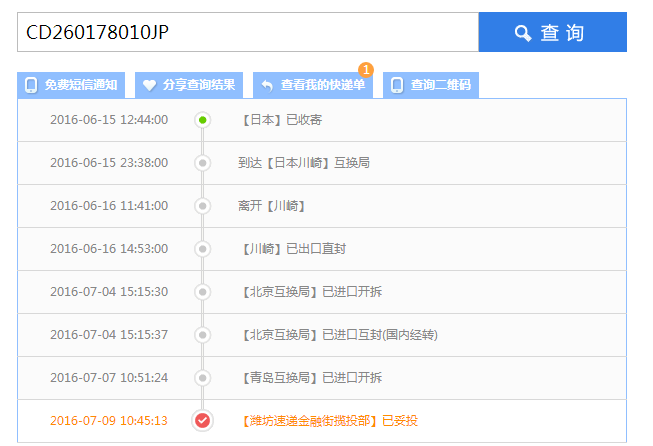Screen dimensions: 653x446
Task: Click timeline dot for 【北京互换局】已进口开拆
Action: pyautogui.click(x=202, y=292)
